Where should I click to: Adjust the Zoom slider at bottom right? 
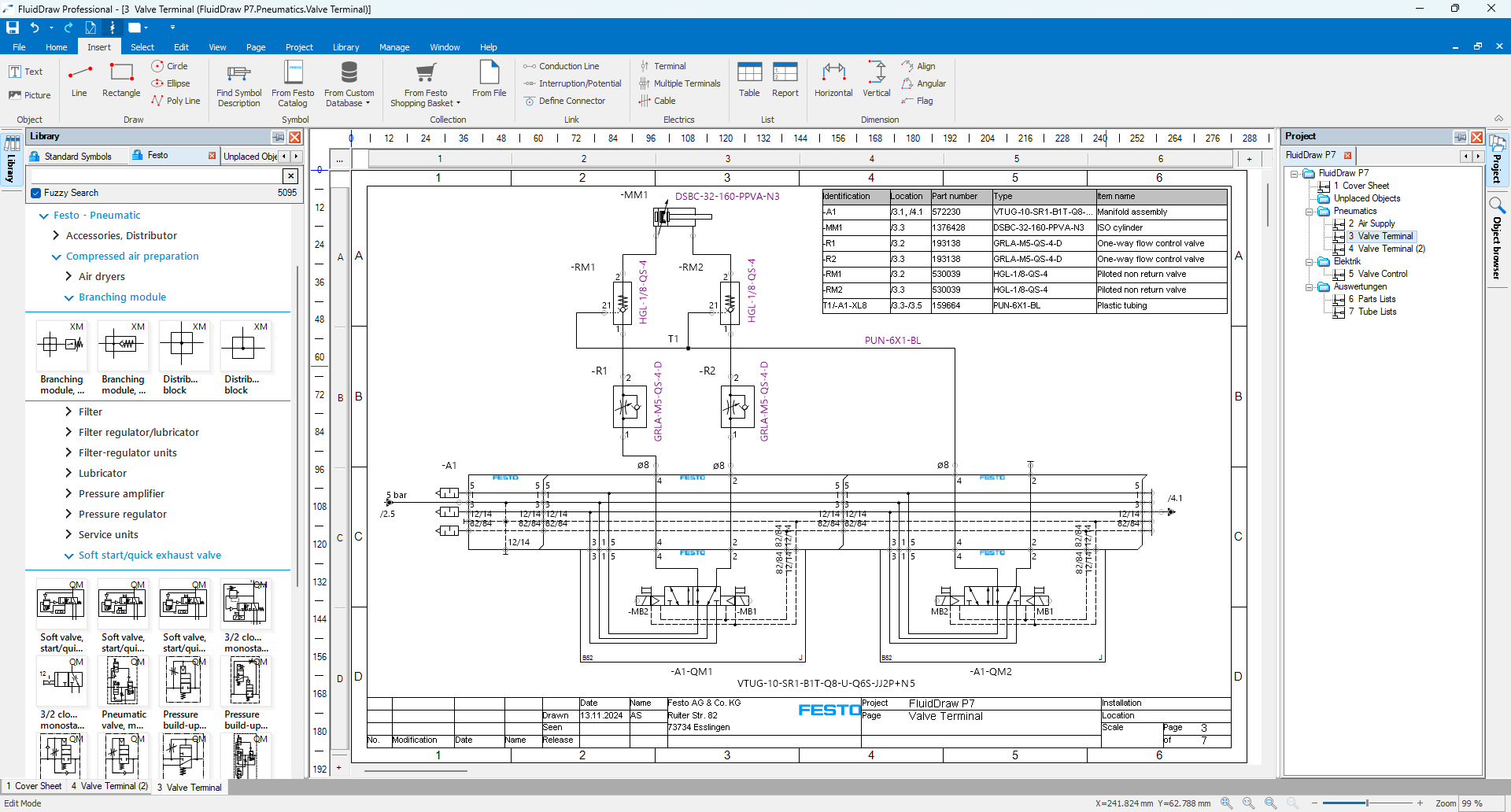[1367, 803]
